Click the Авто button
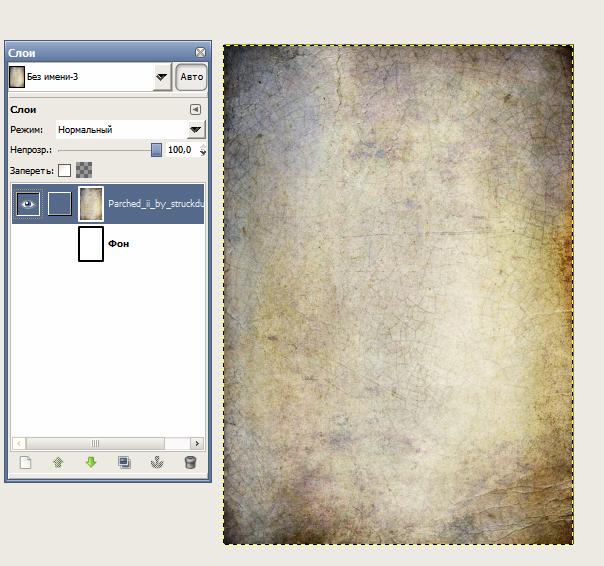This screenshot has height=566, width=604. point(191,77)
